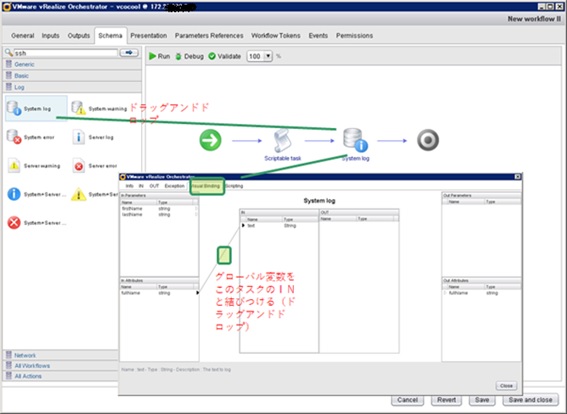This screenshot has width=567, height=414.
Task: Select the red System+Server error palette item
Action: (x=37, y=223)
